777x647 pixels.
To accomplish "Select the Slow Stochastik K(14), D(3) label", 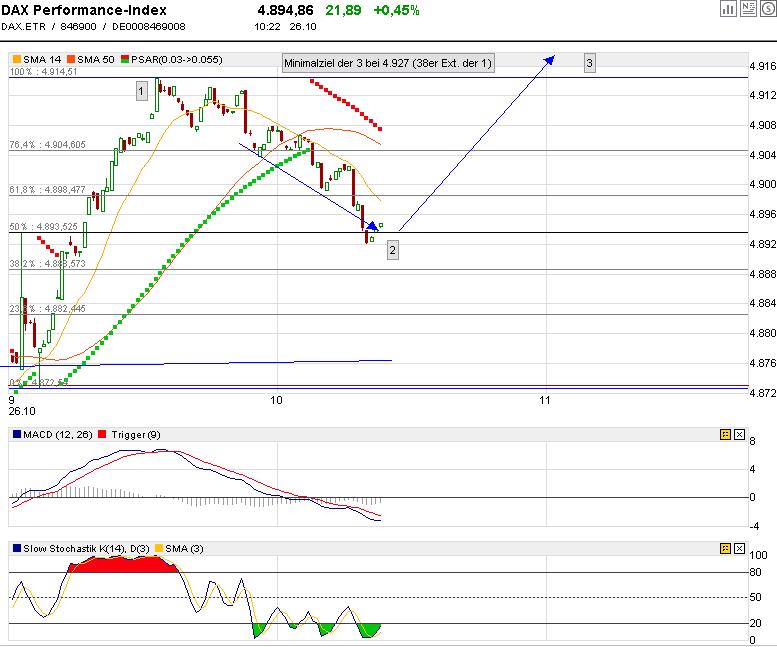I will pos(86,548).
